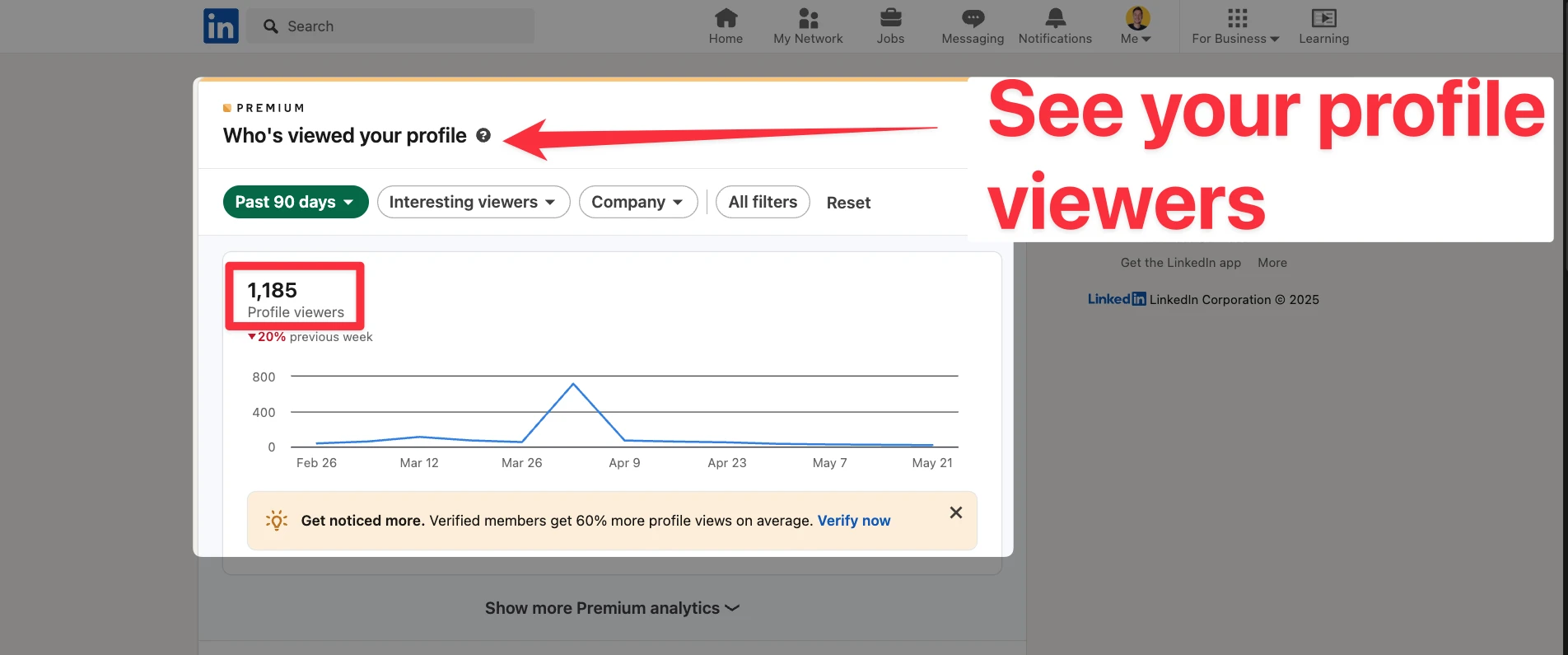Click the May 21 axis label
Viewport: 1568px width, 655px height.
(932, 463)
